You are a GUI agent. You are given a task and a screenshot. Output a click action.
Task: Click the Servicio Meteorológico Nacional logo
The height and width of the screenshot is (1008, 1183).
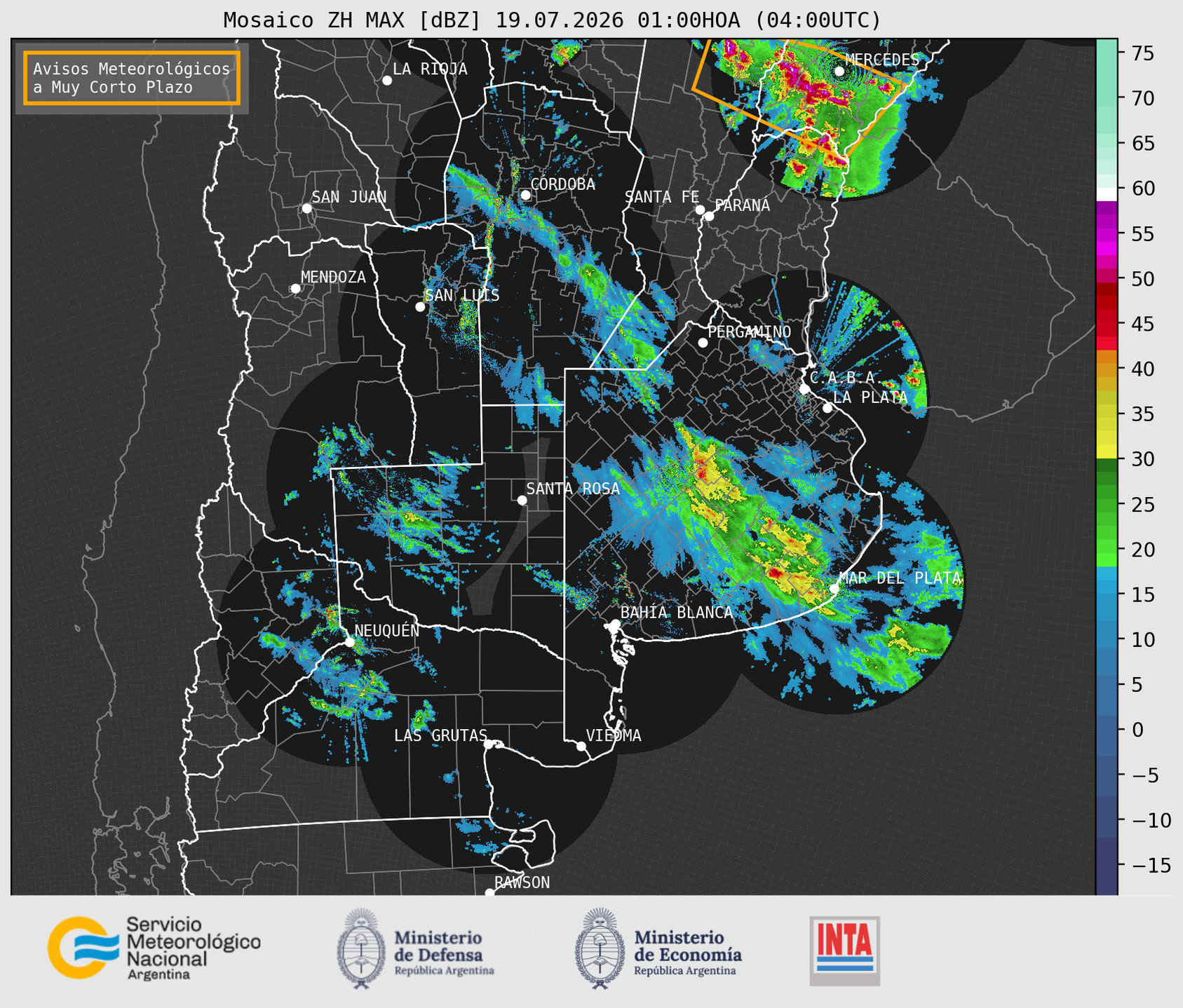point(154,948)
